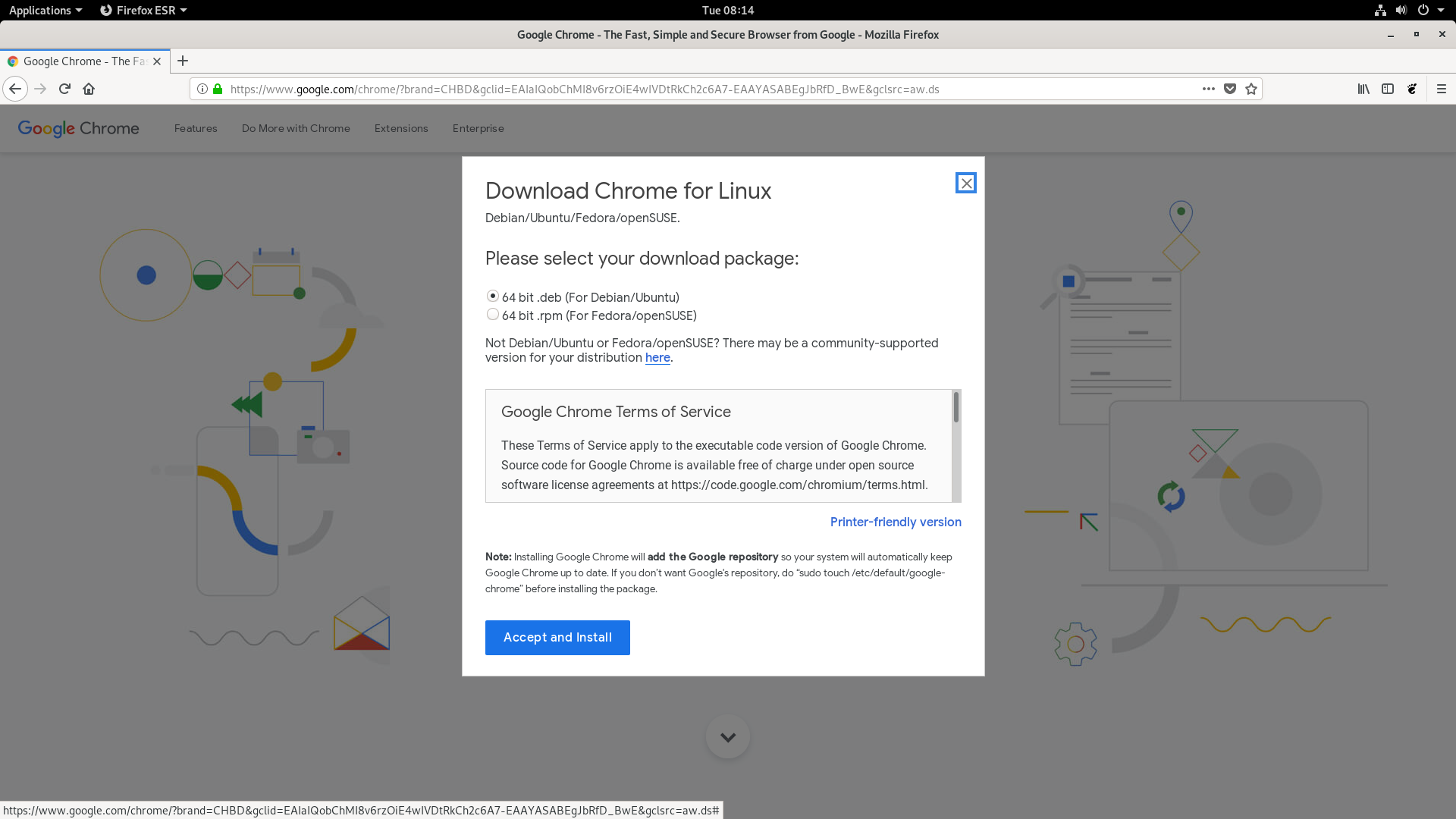Close the Download Chrome dialog
This screenshot has height=819, width=1456.
pyautogui.click(x=966, y=183)
